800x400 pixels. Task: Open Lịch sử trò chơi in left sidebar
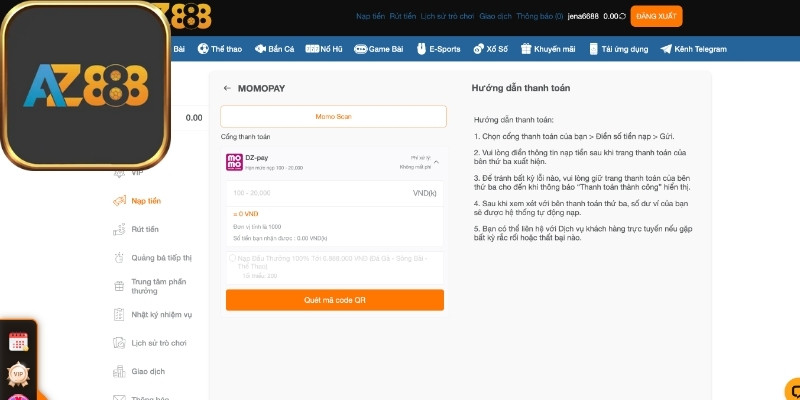tap(159, 343)
